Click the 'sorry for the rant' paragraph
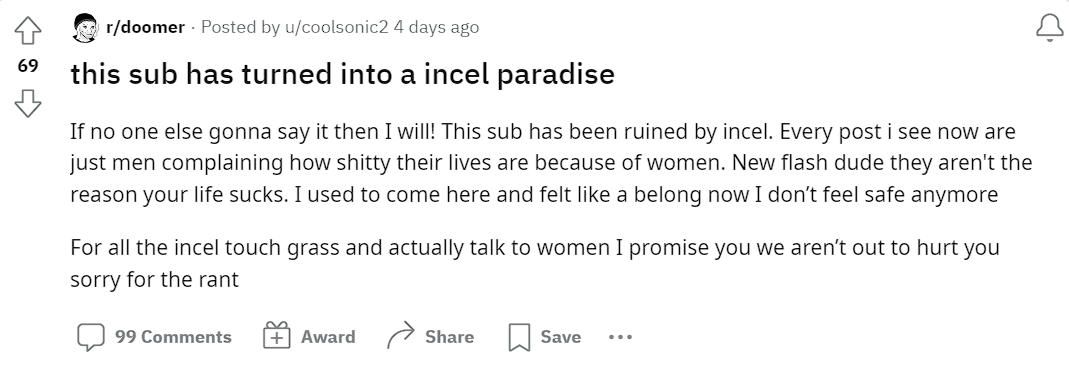The height and width of the screenshot is (385, 1069). pos(534,263)
